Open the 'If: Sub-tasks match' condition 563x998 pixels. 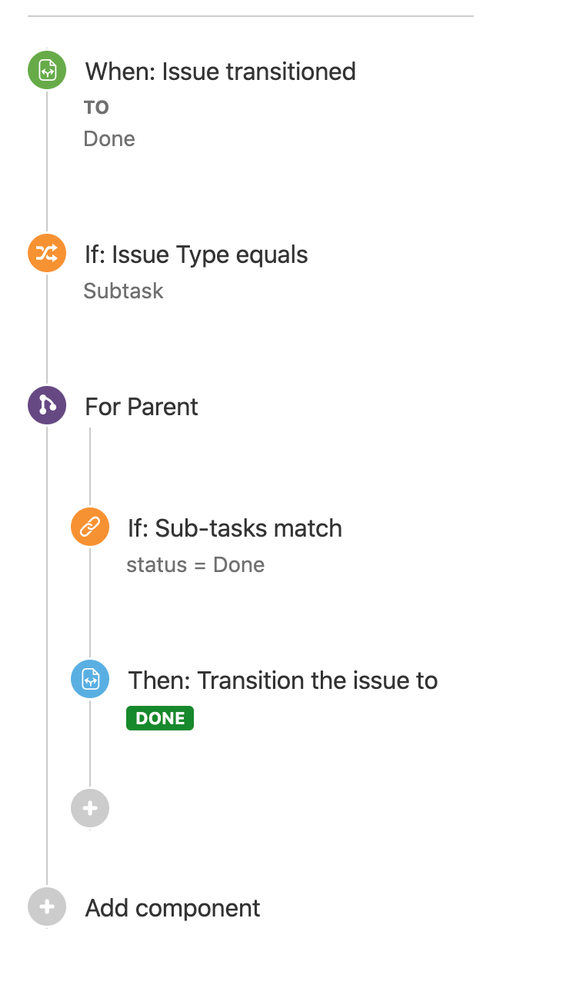click(x=235, y=528)
